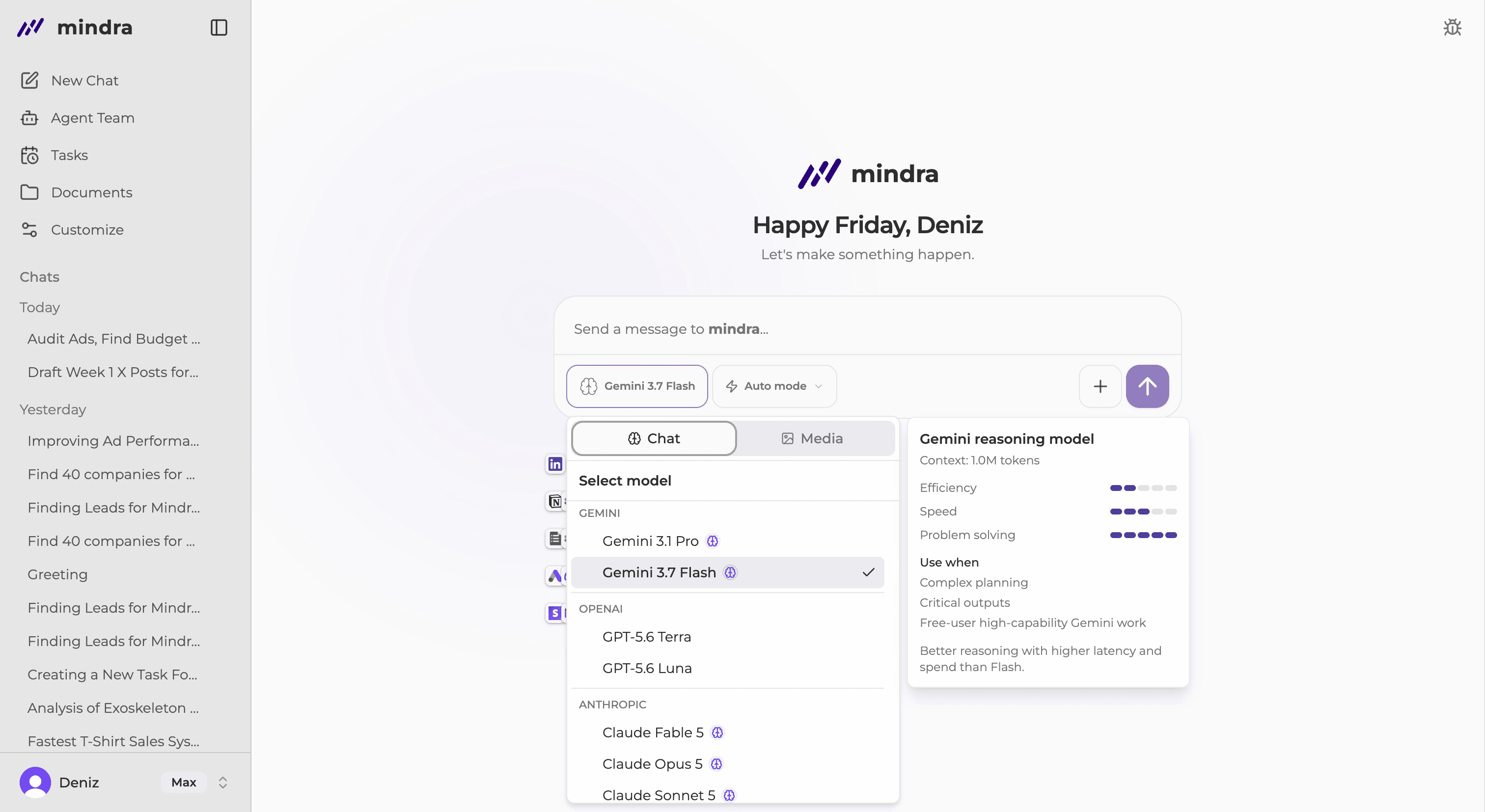Click the brain icon beside Claude Opus 5

716,763
